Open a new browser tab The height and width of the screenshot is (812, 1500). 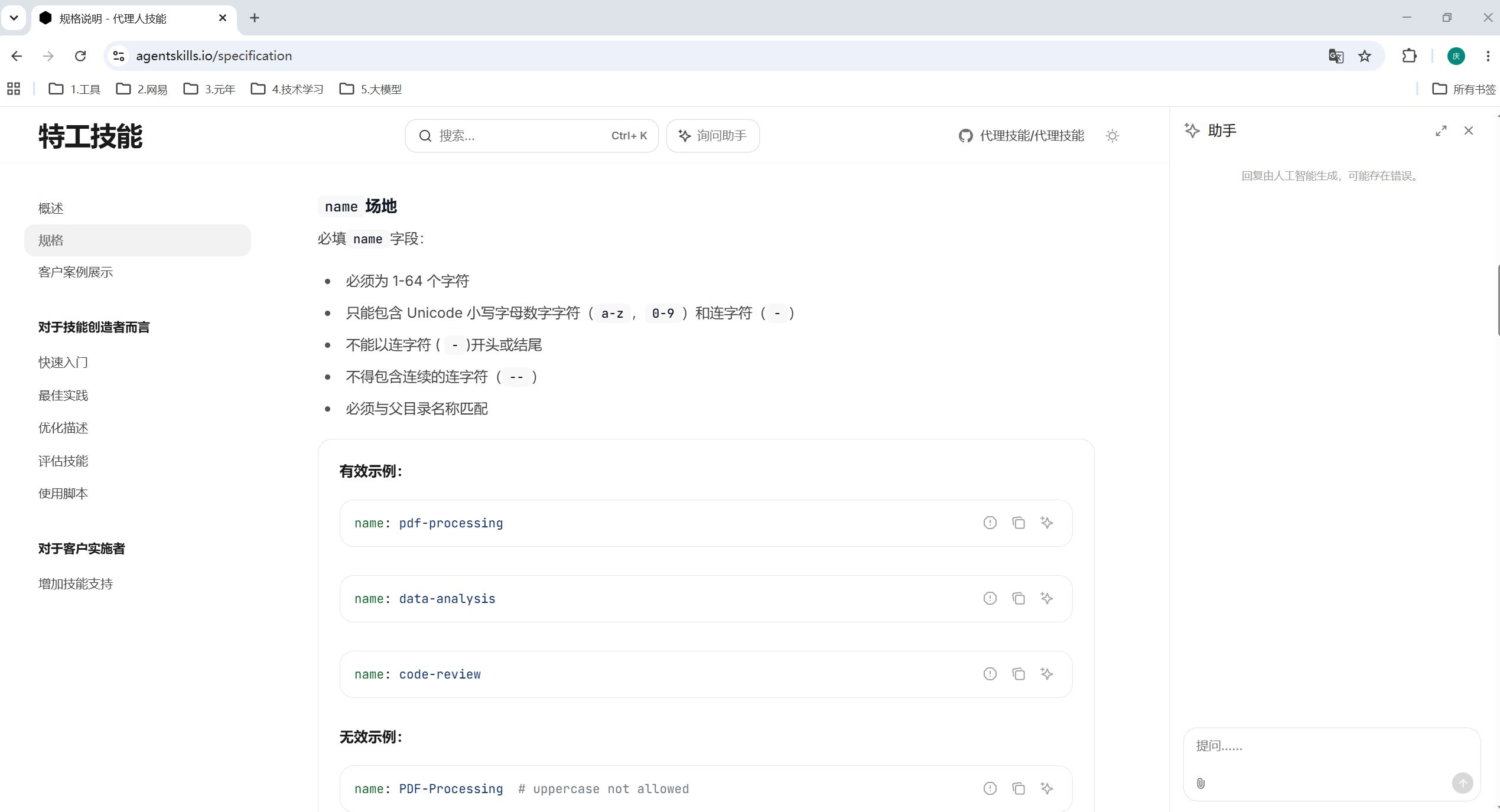coord(255,18)
